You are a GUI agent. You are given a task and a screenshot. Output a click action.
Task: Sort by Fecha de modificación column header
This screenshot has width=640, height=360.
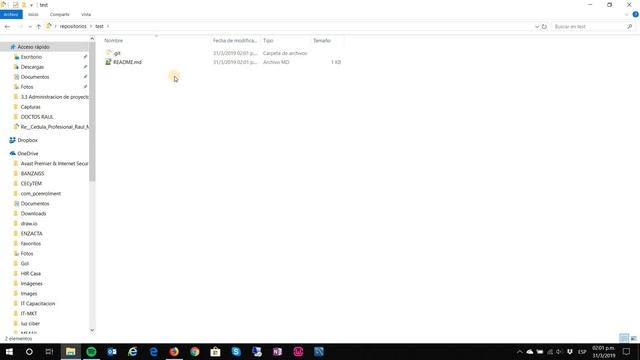click(235, 40)
